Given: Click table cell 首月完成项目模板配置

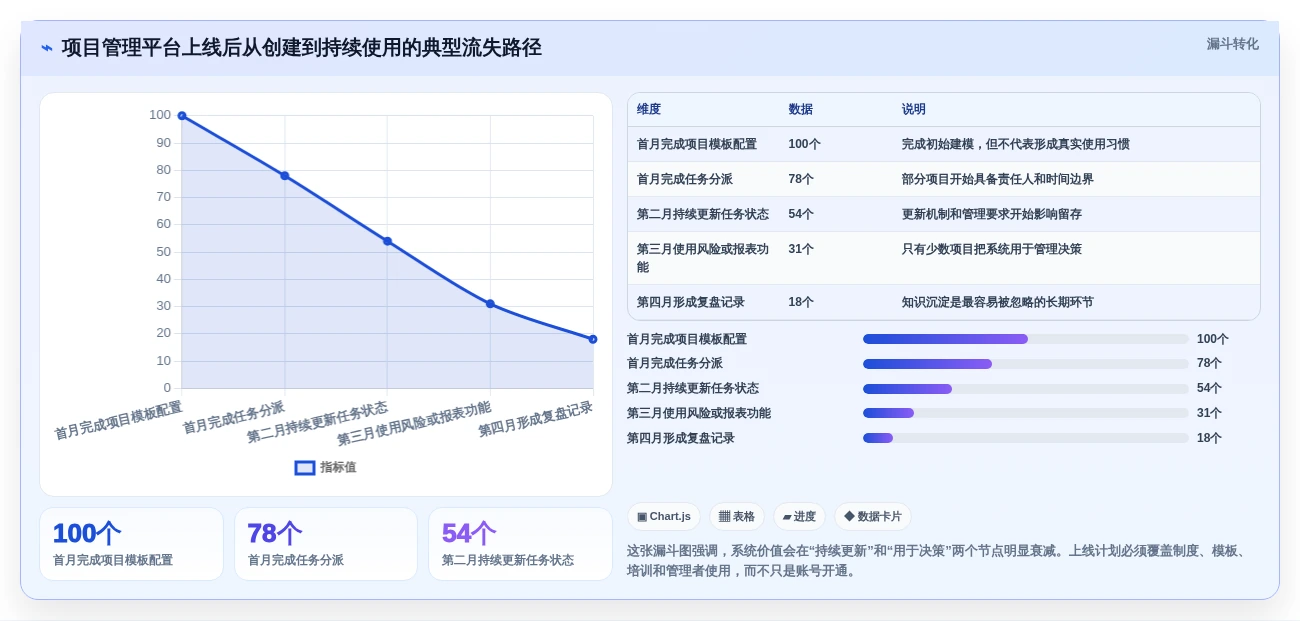Looking at the screenshot, I should coord(697,144).
